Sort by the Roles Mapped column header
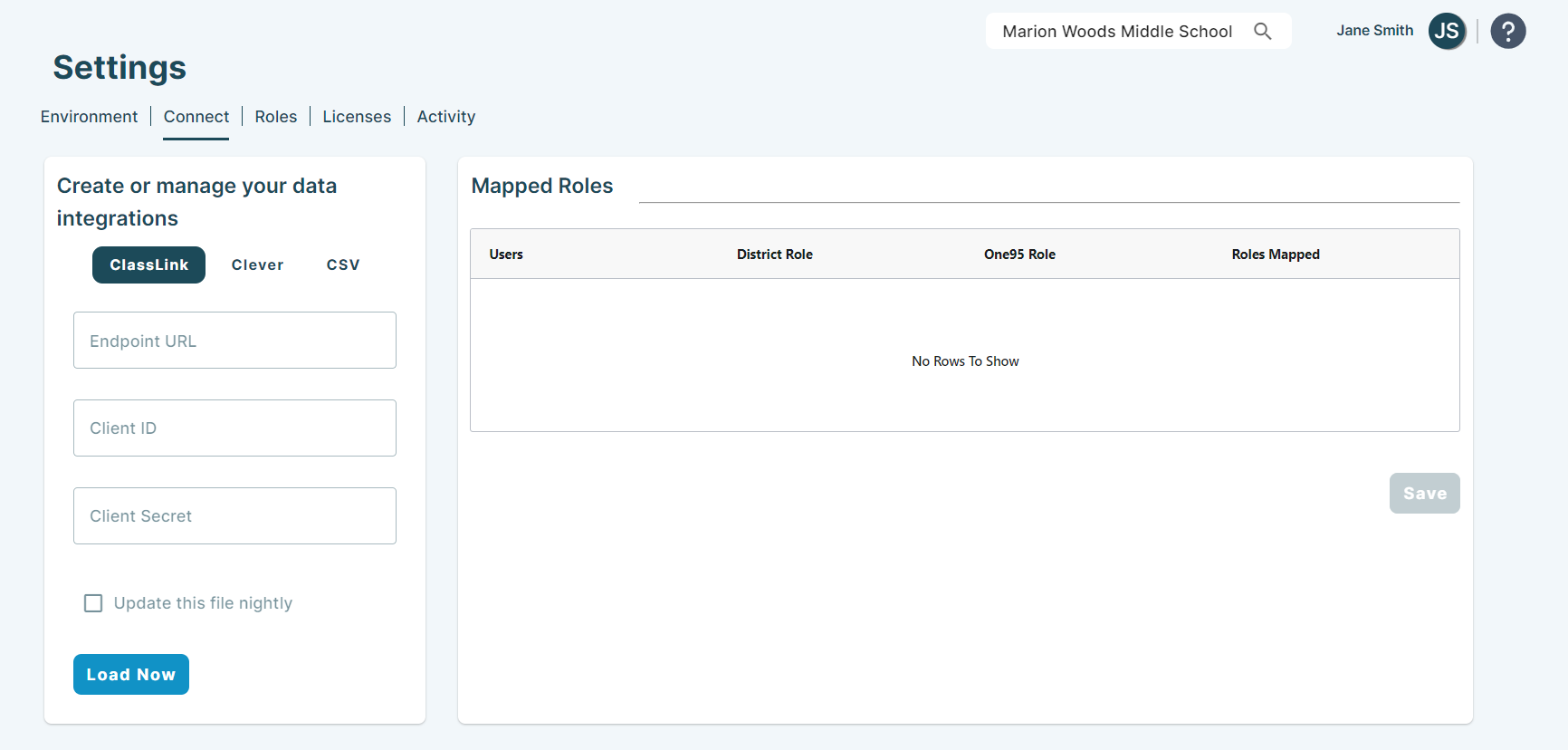Image resolution: width=1568 pixels, height=750 pixels. point(1276,255)
